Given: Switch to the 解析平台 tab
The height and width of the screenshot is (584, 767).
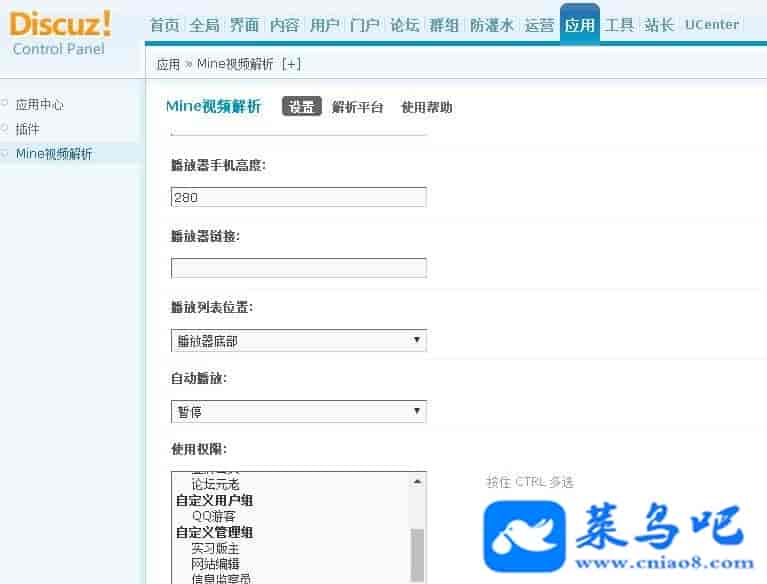Looking at the screenshot, I should click(358, 107).
